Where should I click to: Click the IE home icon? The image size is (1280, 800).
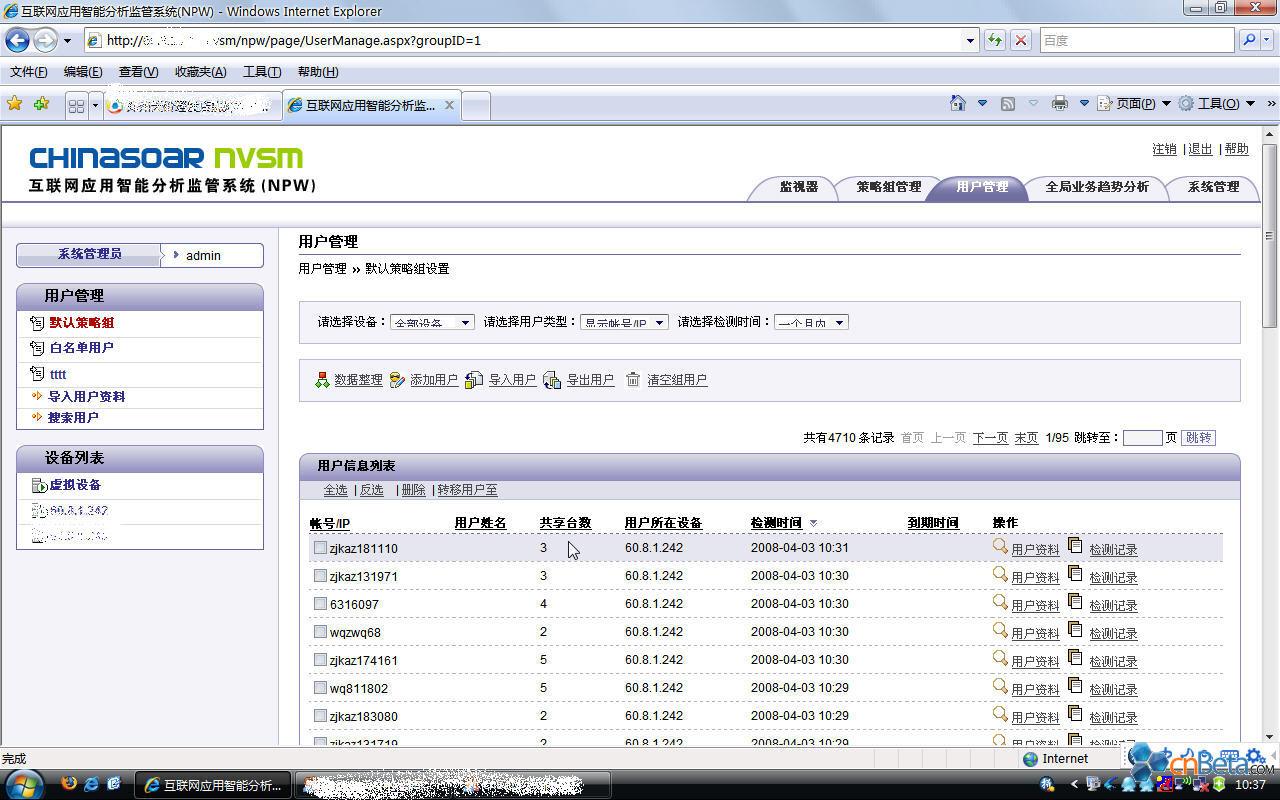click(x=958, y=104)
